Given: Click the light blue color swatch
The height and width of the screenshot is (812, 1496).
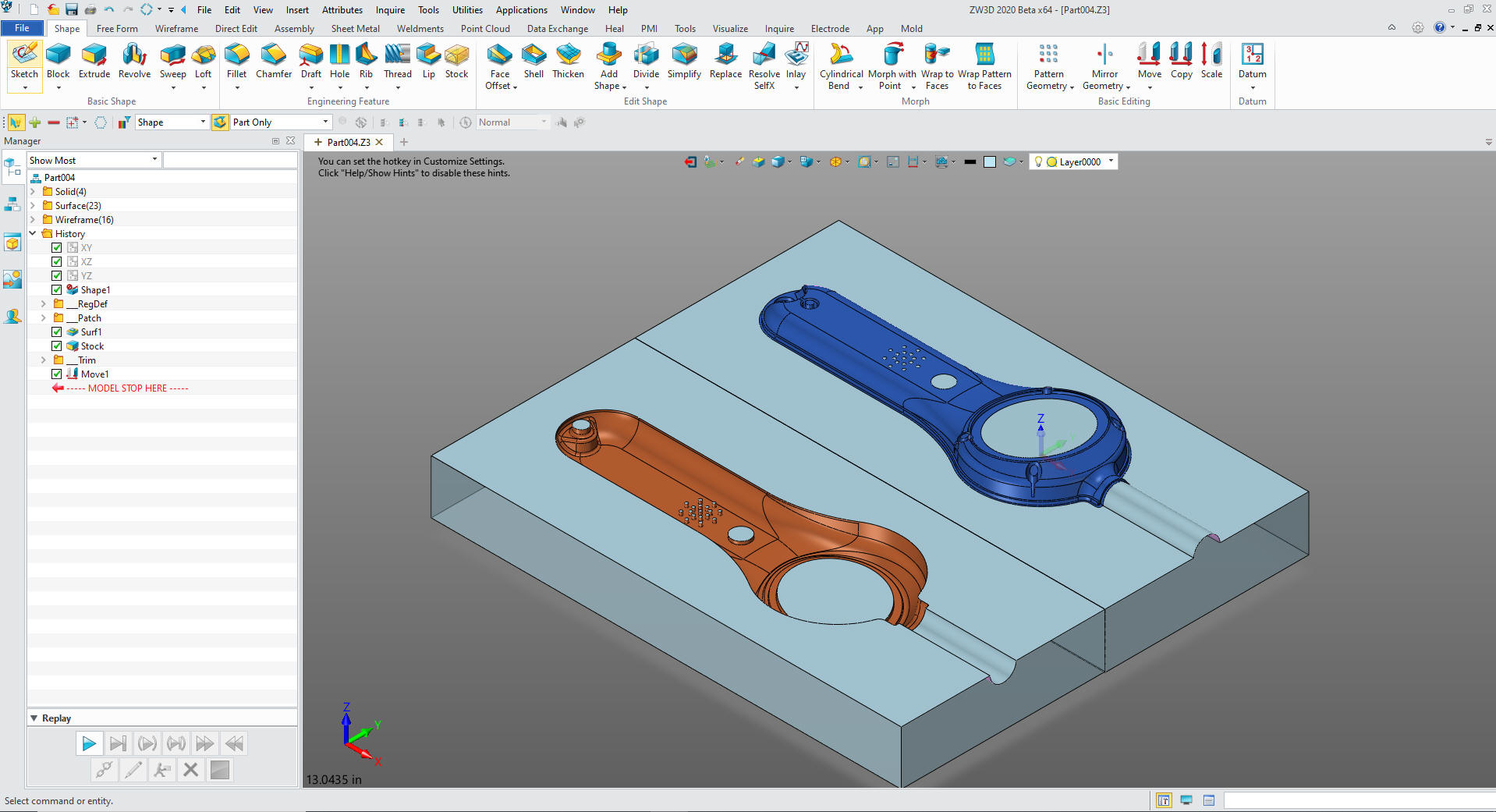Looking at the screenshot, I should (990, 162).
